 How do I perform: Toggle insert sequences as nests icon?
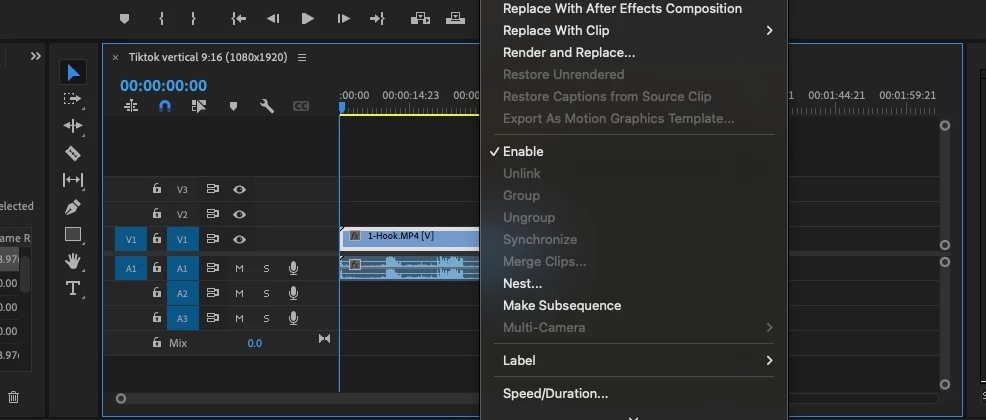coord(131,106)
